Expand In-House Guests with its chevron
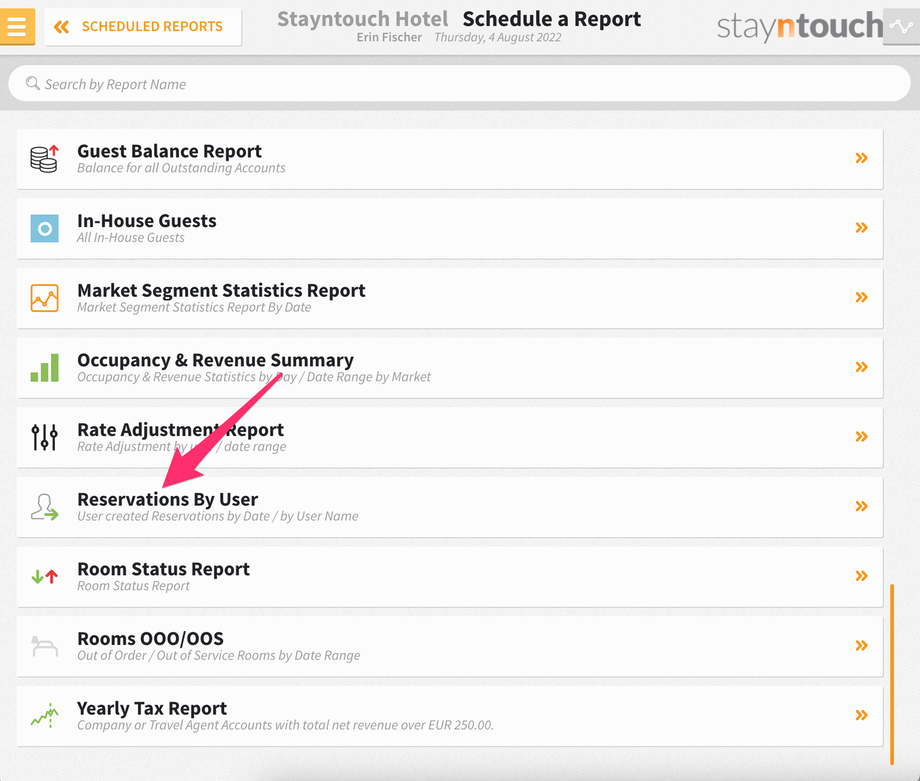This screenshot has height=781, width=920. pyautogui.click(x=861, y=228)
